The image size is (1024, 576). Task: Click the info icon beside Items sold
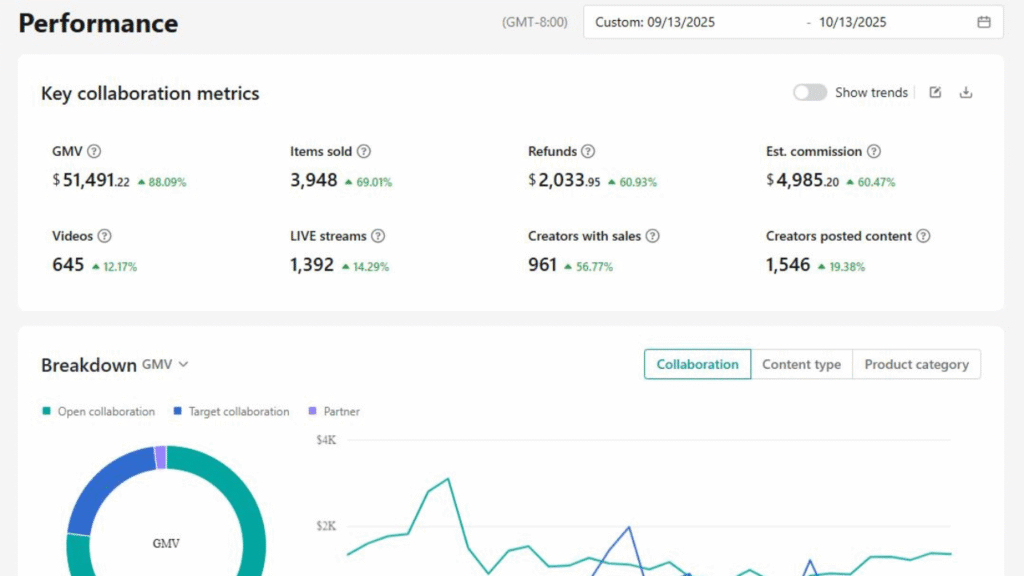point(364,151)
